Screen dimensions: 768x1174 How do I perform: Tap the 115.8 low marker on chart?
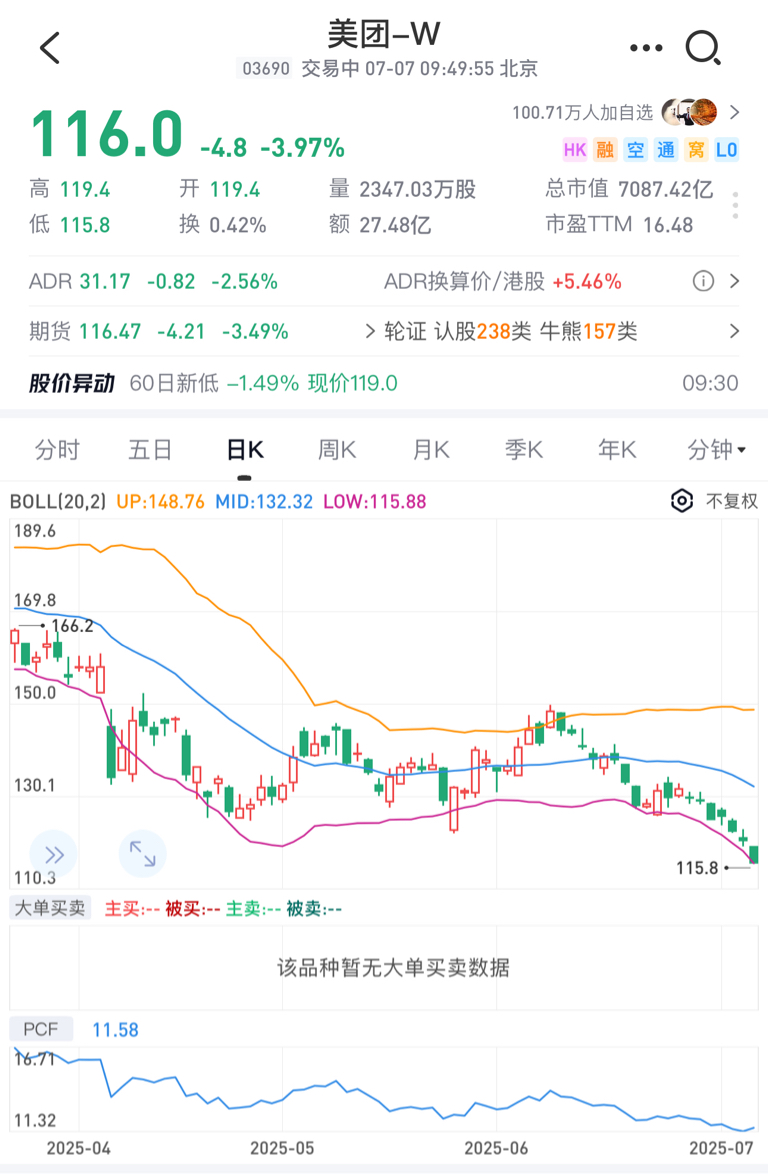697,868
